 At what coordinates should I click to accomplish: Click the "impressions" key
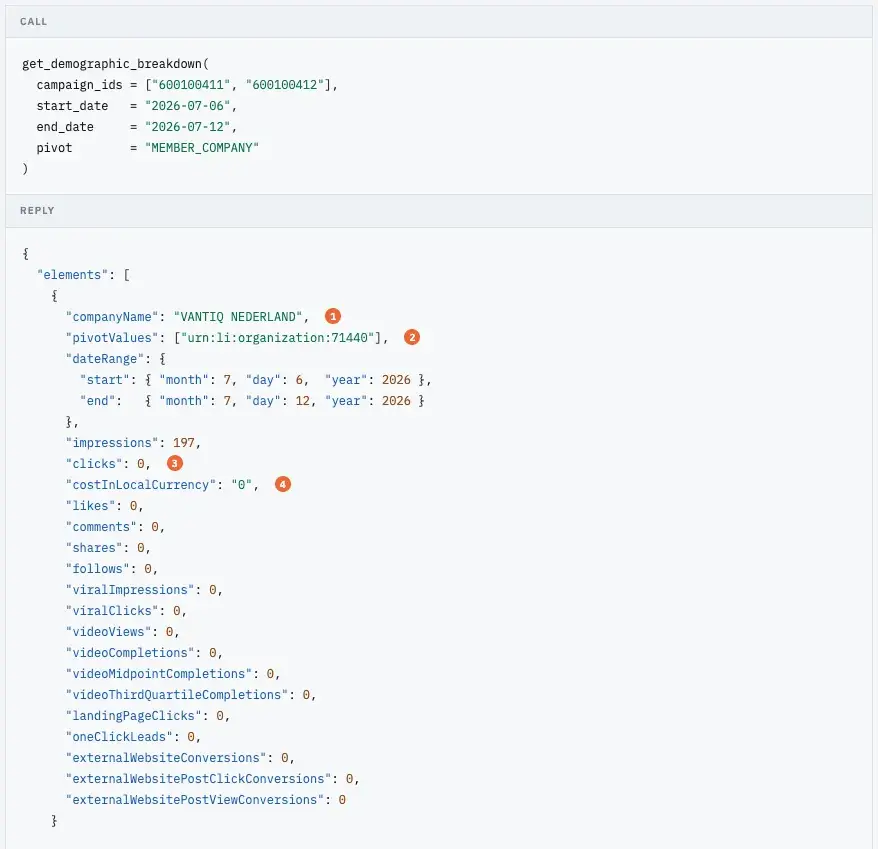point(112,443)
